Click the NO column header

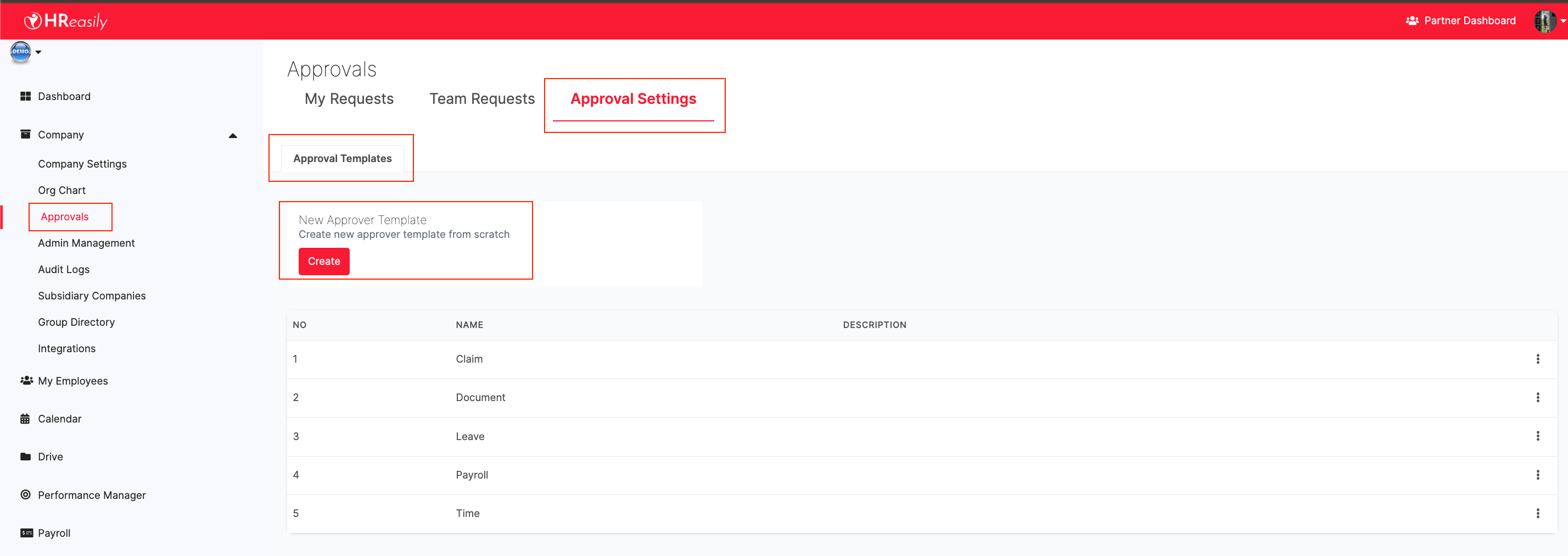[299, 325]
